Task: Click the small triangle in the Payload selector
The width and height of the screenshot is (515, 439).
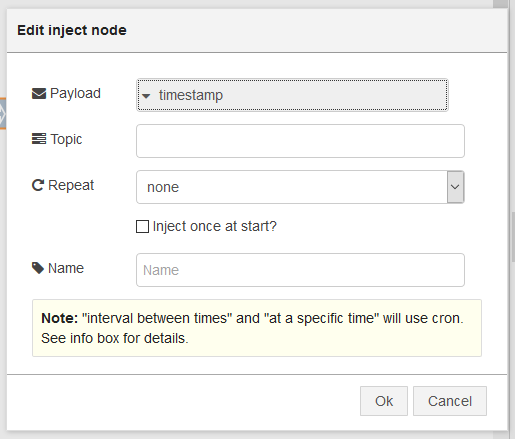Action: point(146,96)
